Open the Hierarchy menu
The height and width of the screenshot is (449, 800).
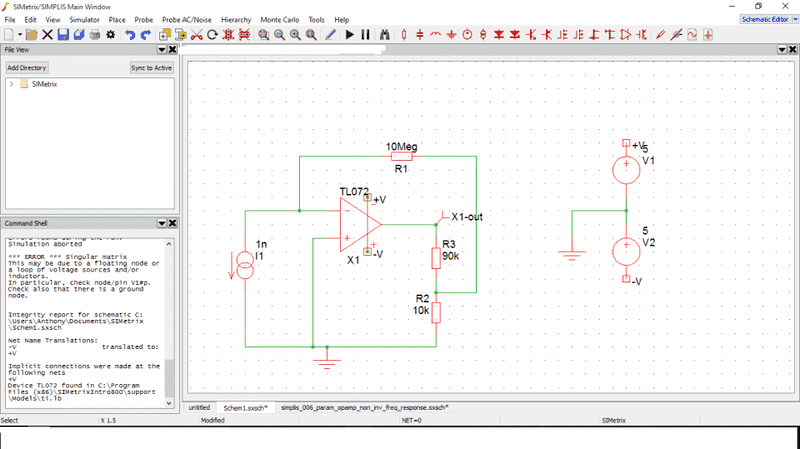(236, 19)
